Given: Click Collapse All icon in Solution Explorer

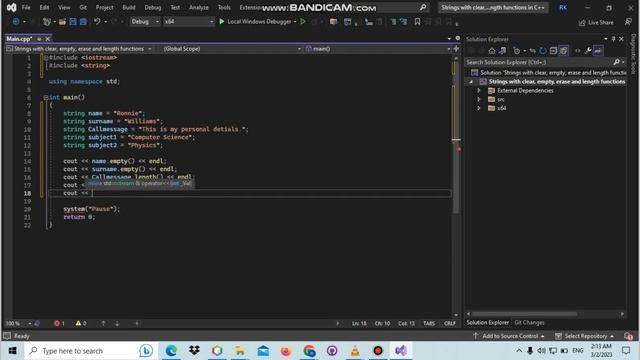Looking at the screenshot, I should coord(553,51).
